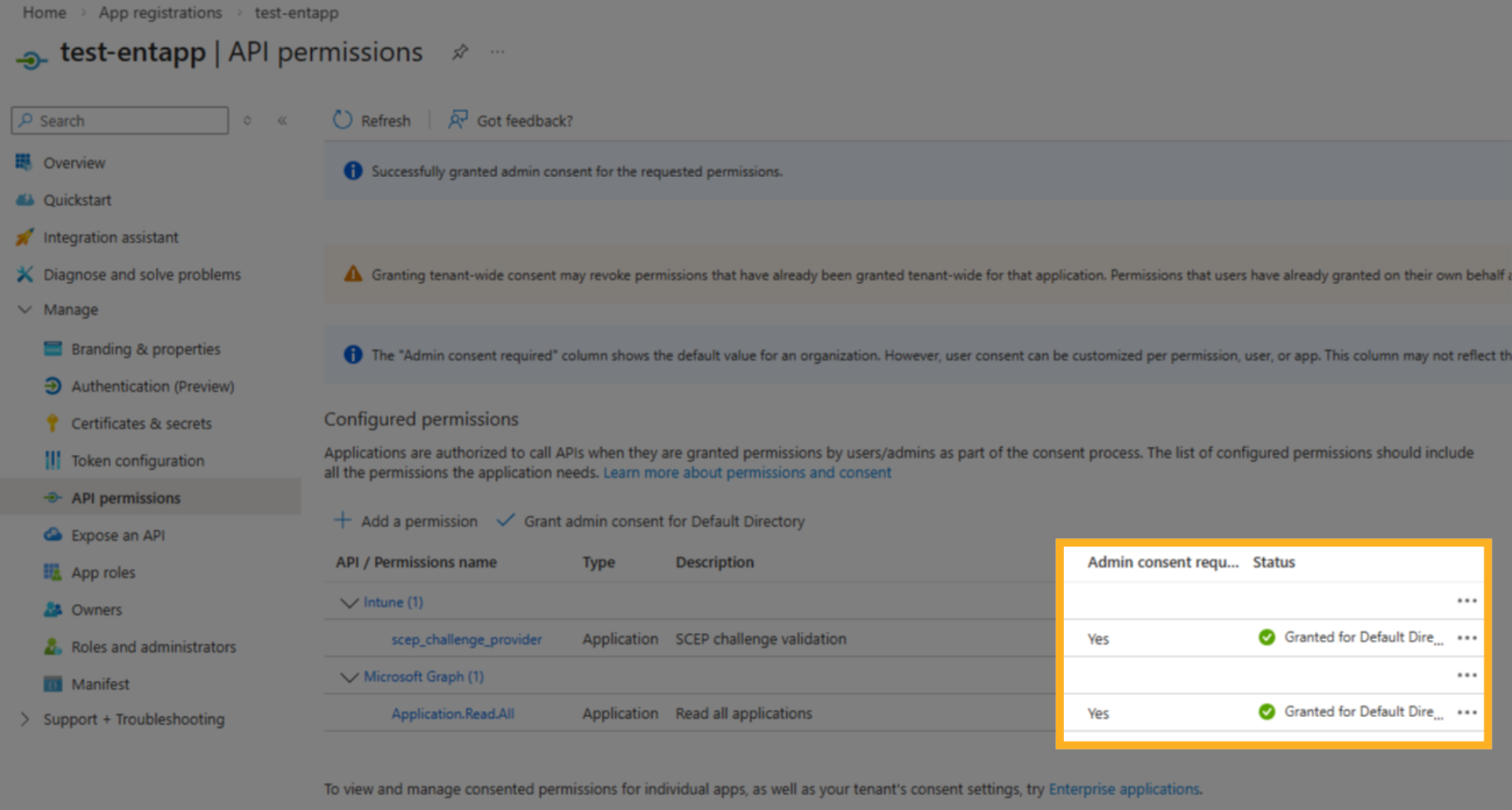Open Enterprise applications link
The width and height of the screenshot is (1512, 810).
pyautogui.click(x=1124, y=789)
